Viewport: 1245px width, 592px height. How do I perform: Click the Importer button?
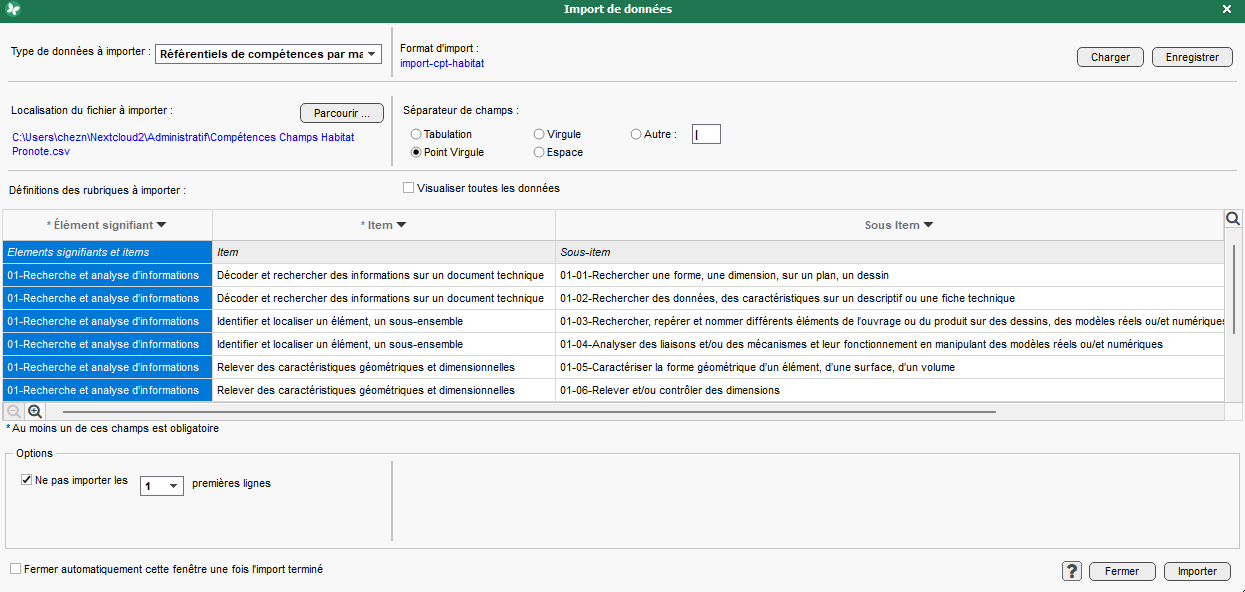[x=1198, y=571]
